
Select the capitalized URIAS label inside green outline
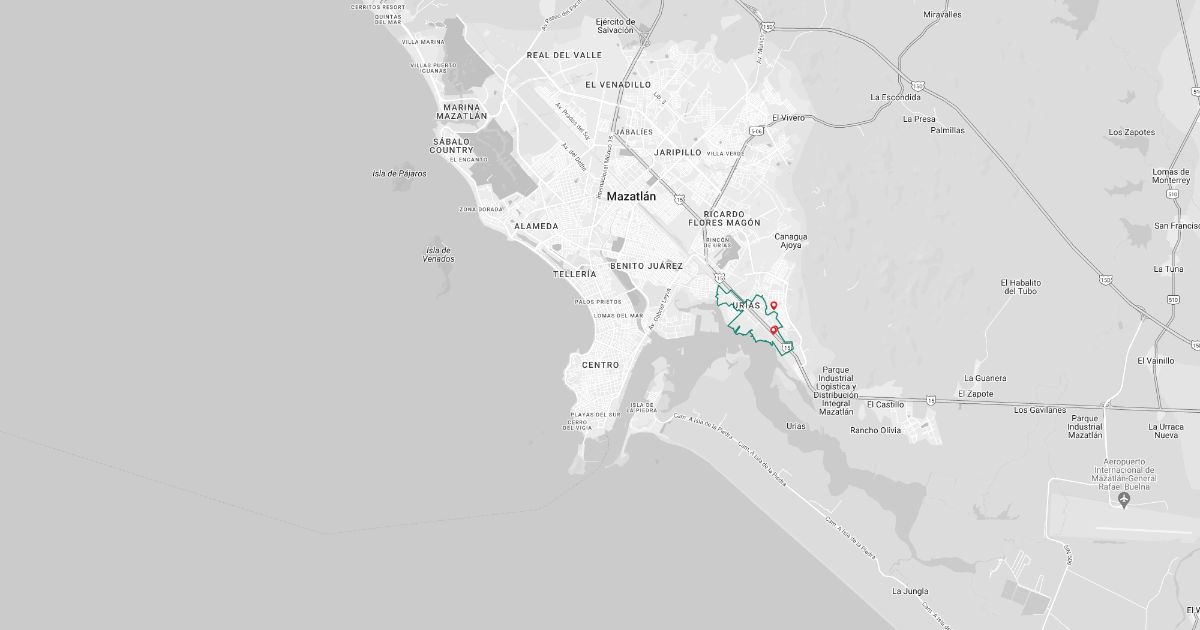pos(746,304)
